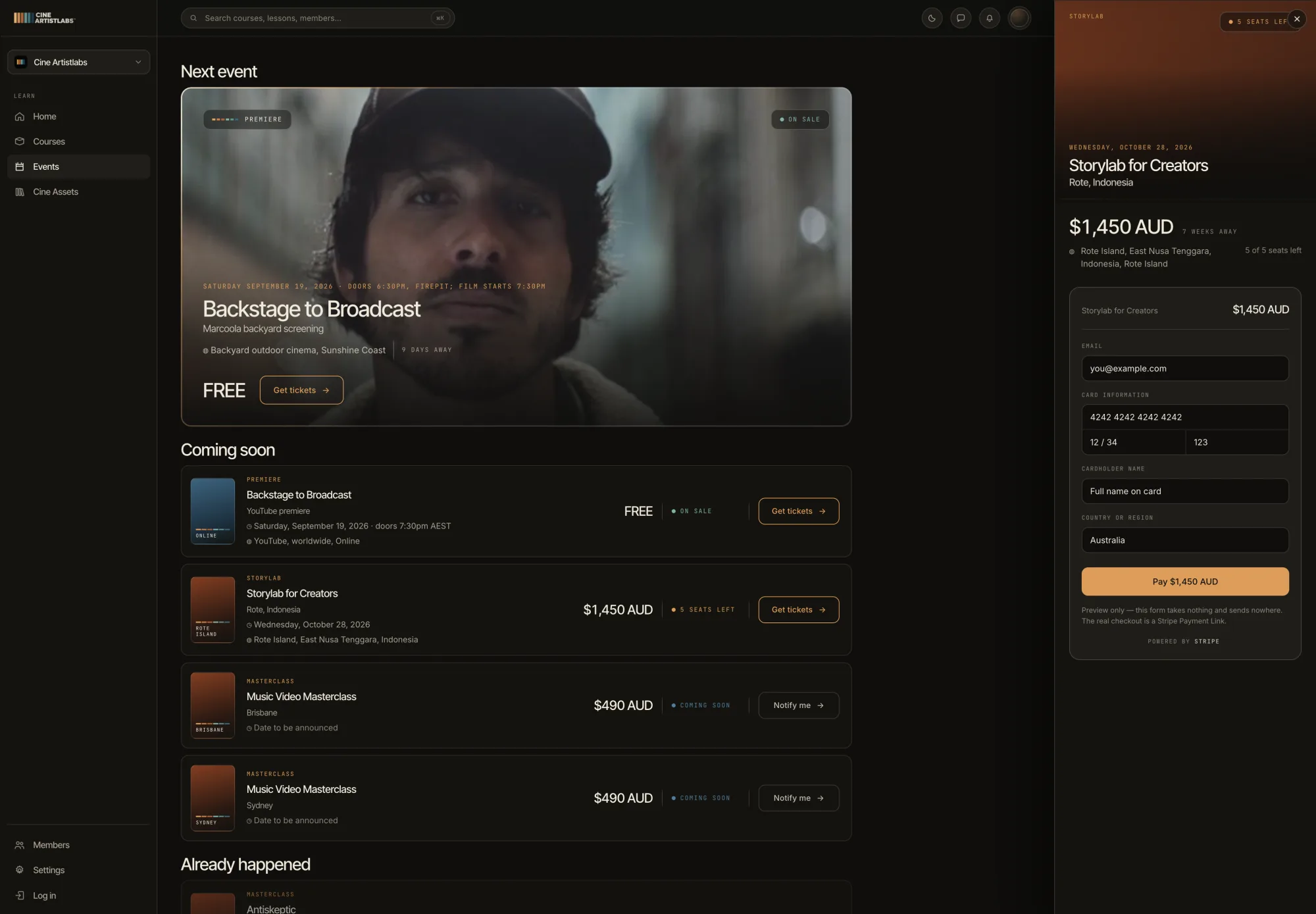The image size is (1316, 914).
Task: Close the Storylab checkout panel
Action: (1297, 19)
